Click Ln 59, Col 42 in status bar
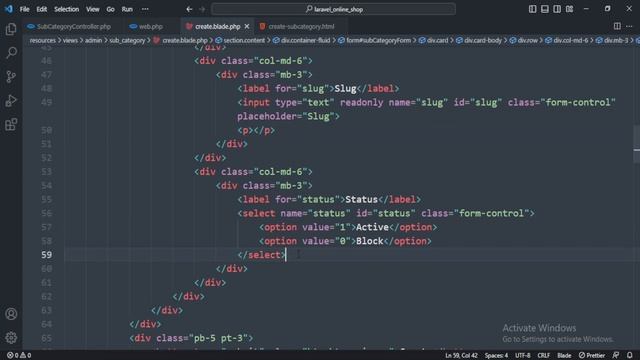Screen dimensions: 640x360 pos(461,355)
